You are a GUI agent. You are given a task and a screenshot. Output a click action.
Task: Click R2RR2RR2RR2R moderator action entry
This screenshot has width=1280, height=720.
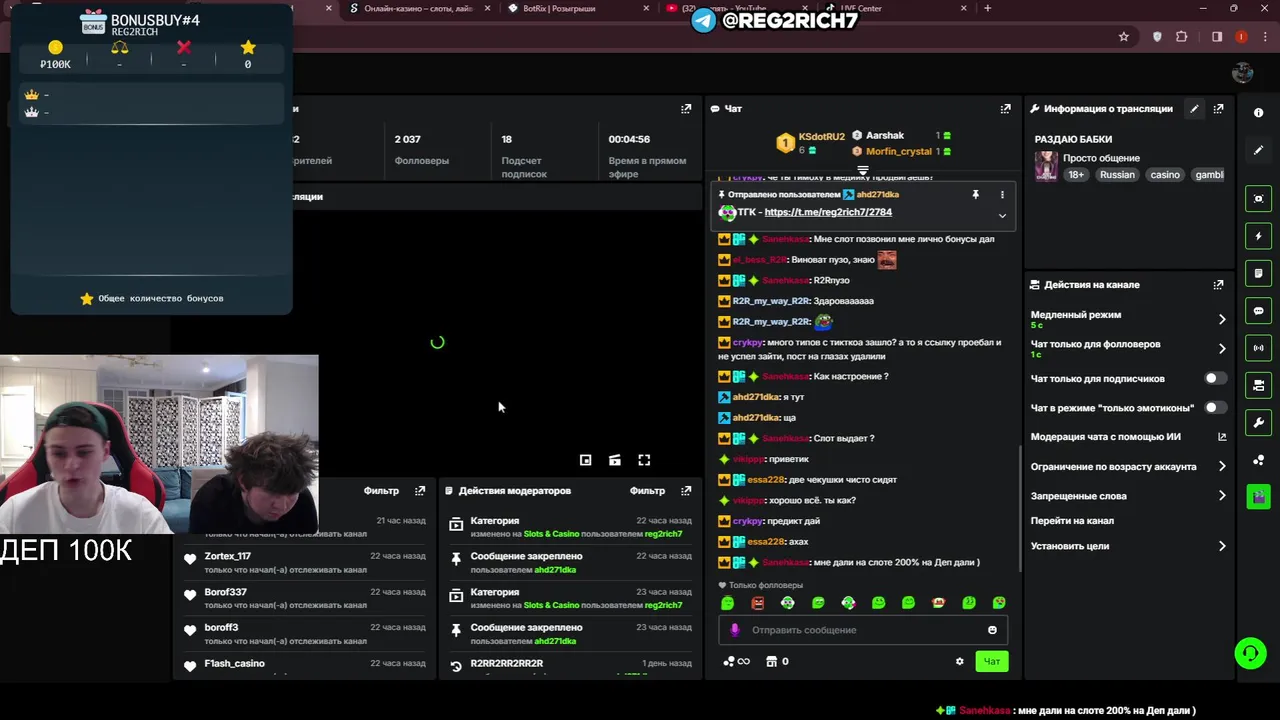(x=507, y=664)
